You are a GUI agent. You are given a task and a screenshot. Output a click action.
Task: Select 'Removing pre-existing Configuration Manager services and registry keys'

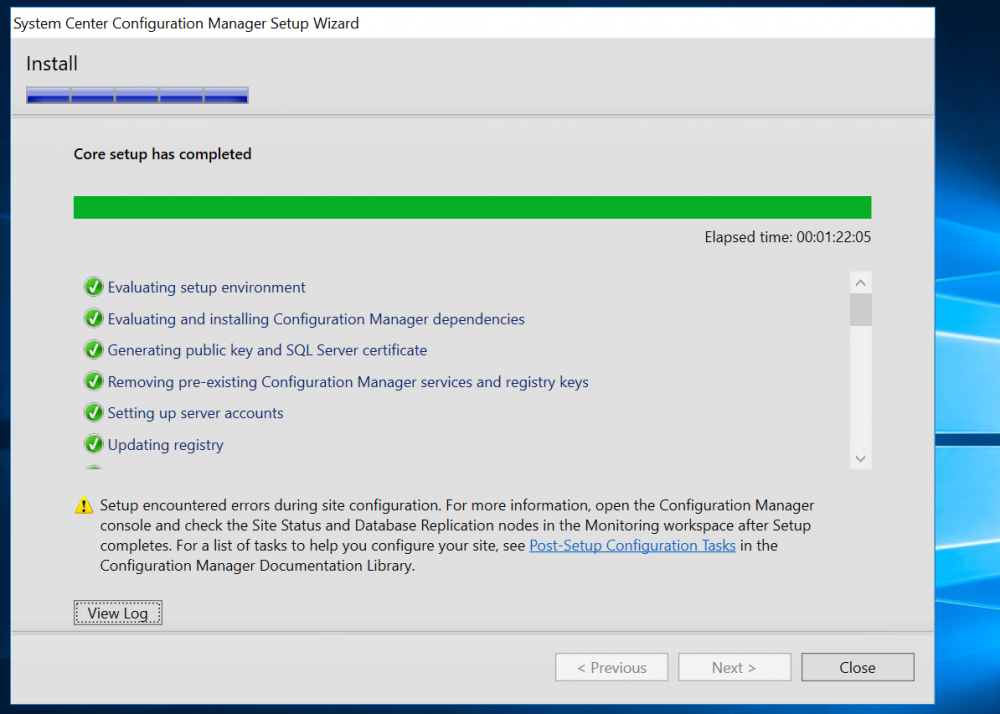click(348, 382)
